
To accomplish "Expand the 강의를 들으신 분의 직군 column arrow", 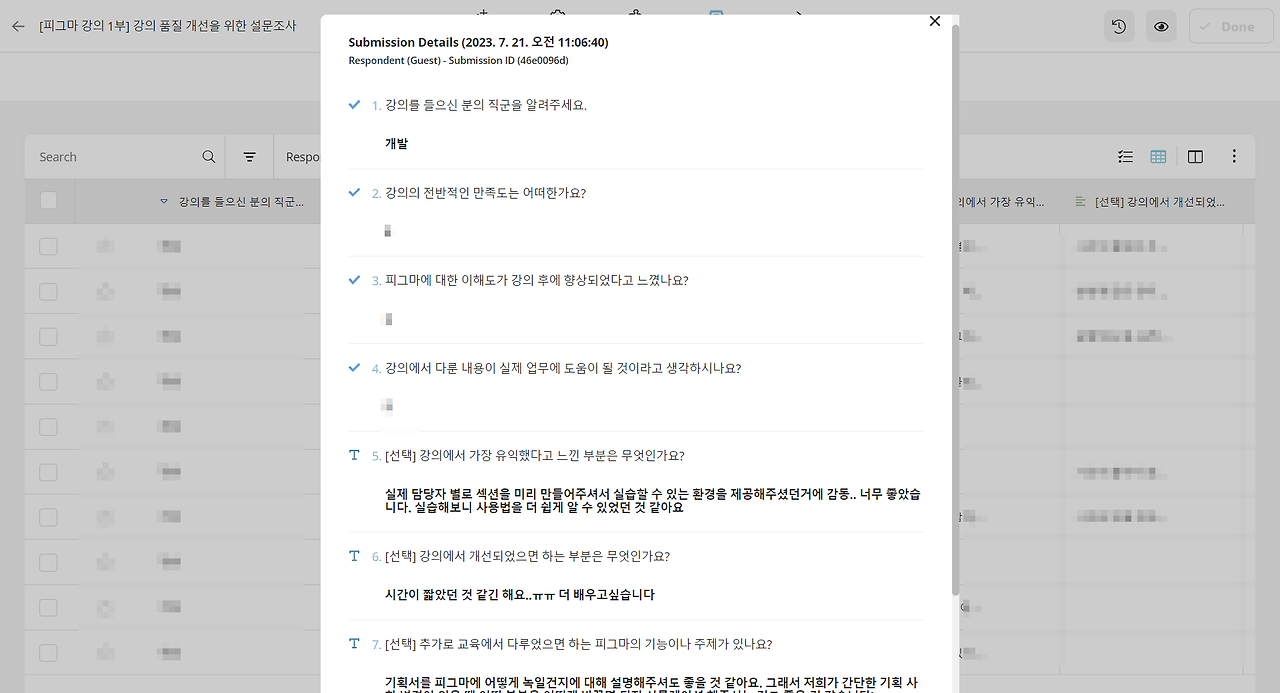I will 164,202.
